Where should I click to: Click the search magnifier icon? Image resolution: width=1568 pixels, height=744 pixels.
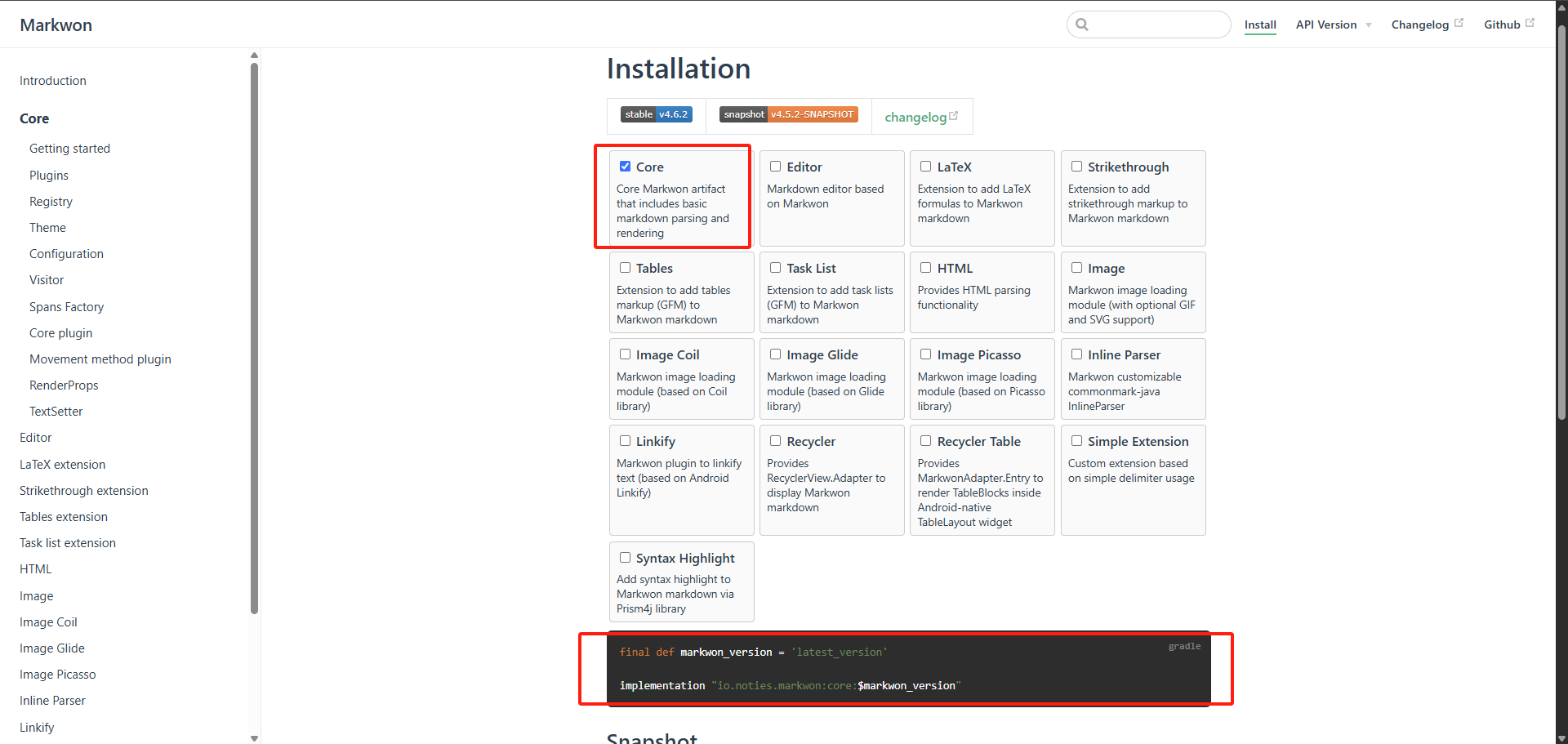point(1082,25)
